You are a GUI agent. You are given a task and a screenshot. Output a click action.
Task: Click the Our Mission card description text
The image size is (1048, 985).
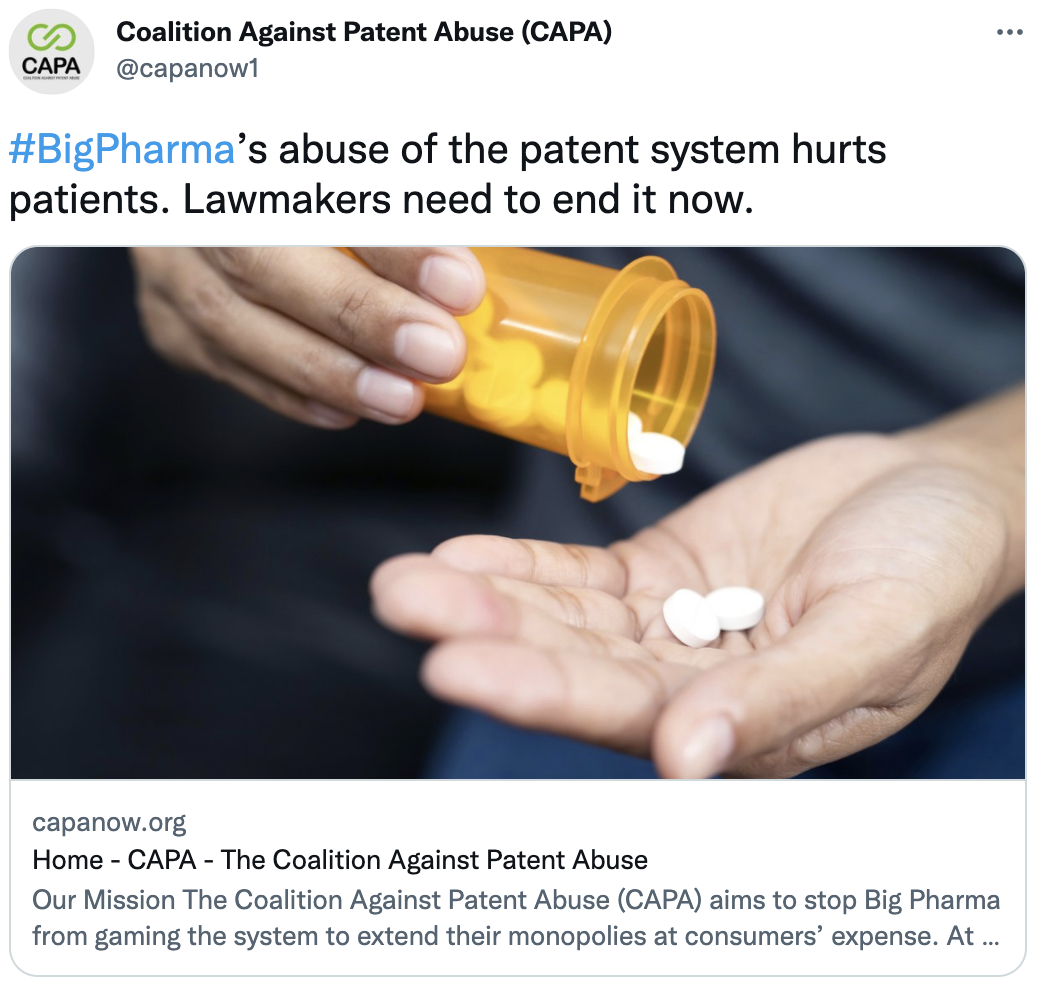tap(516, 918)
